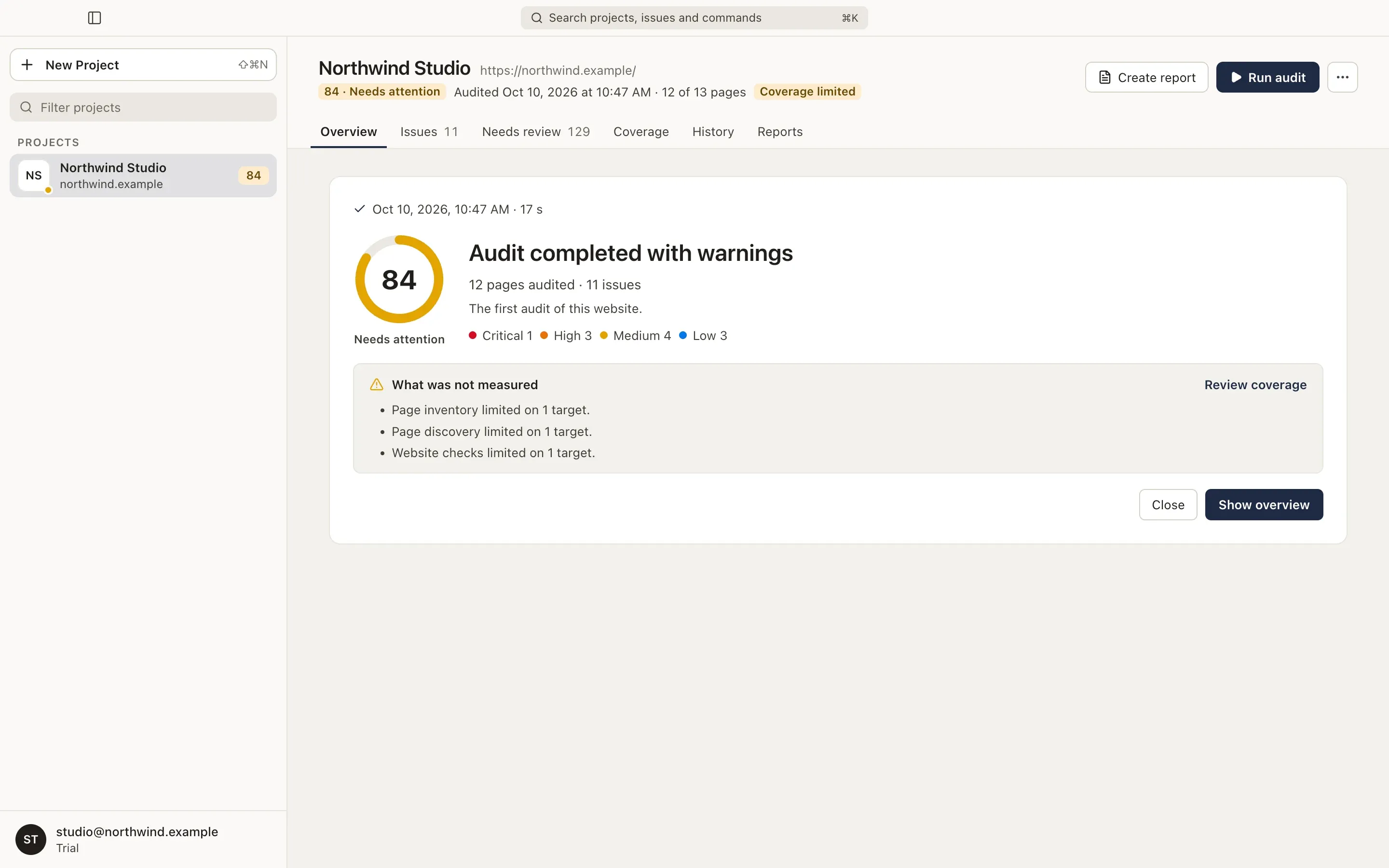Open the Reports tab
Viewport: 1389px width, 868px height.
pos(779,132)
